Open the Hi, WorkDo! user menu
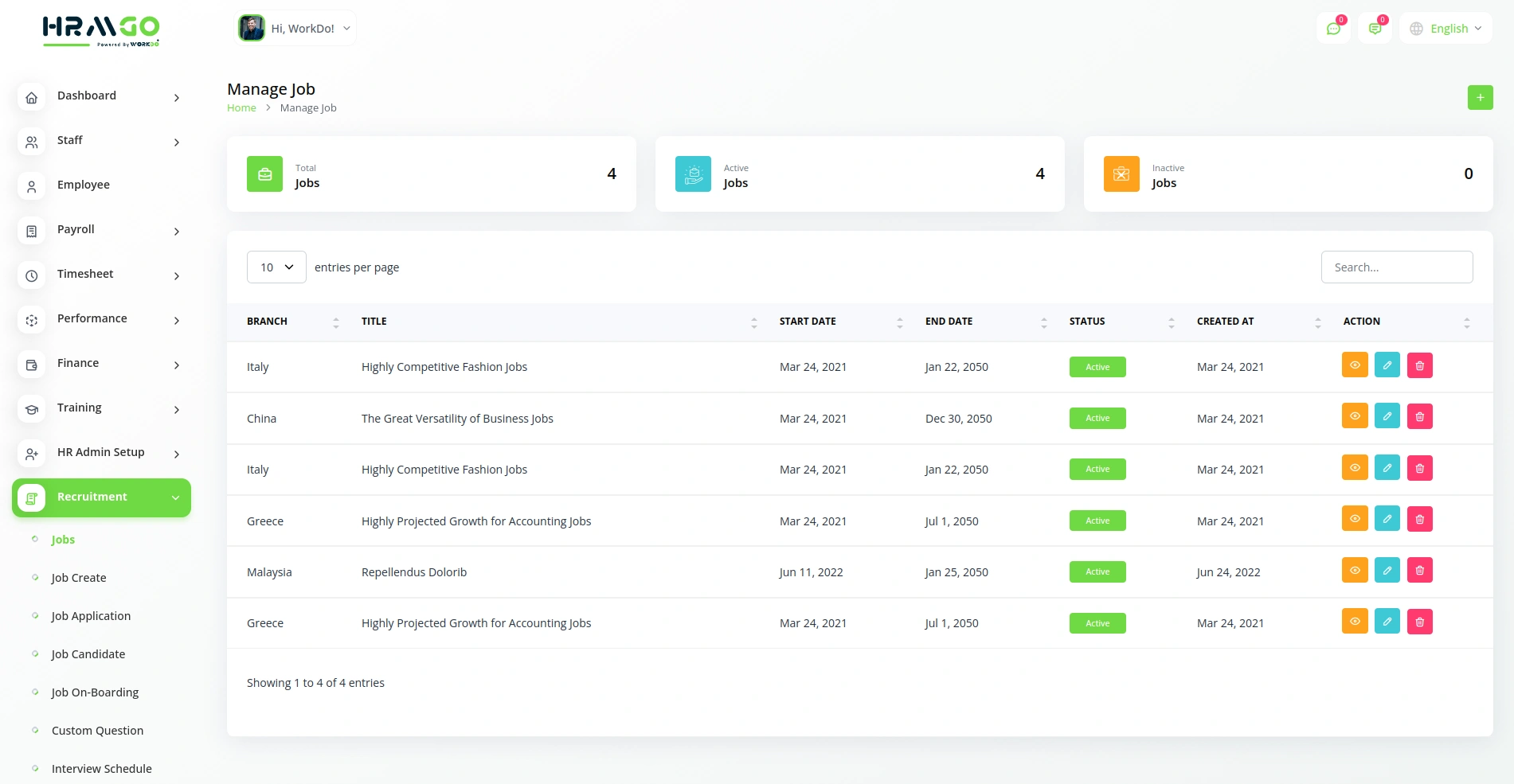Image resolution: width=1514 pixels, height=784 pixels. click(x=295, y=29)
